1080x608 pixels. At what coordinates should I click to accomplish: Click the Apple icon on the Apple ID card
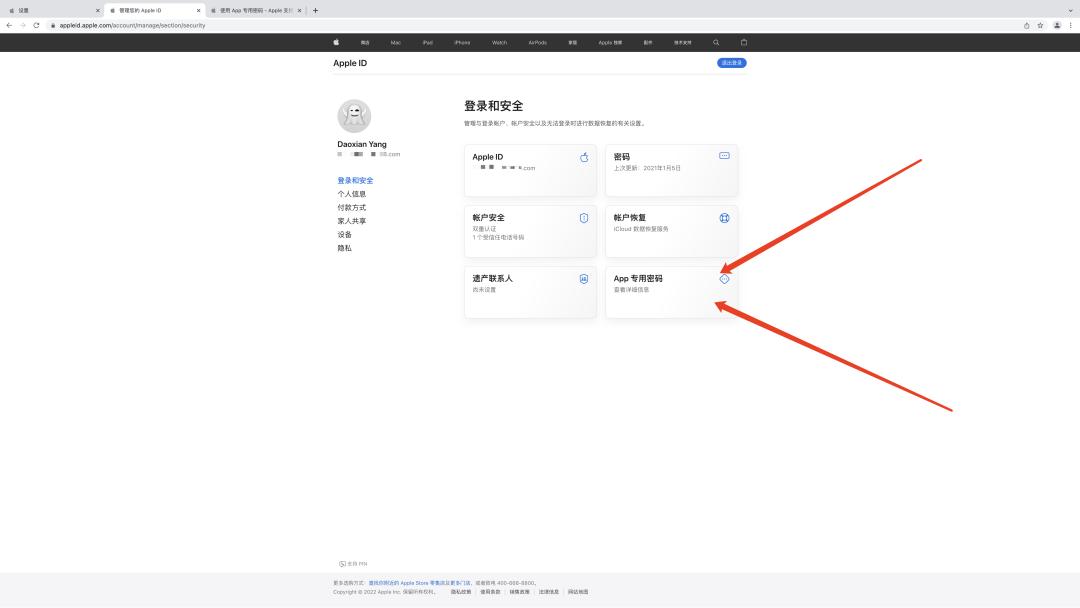(584, 157)
